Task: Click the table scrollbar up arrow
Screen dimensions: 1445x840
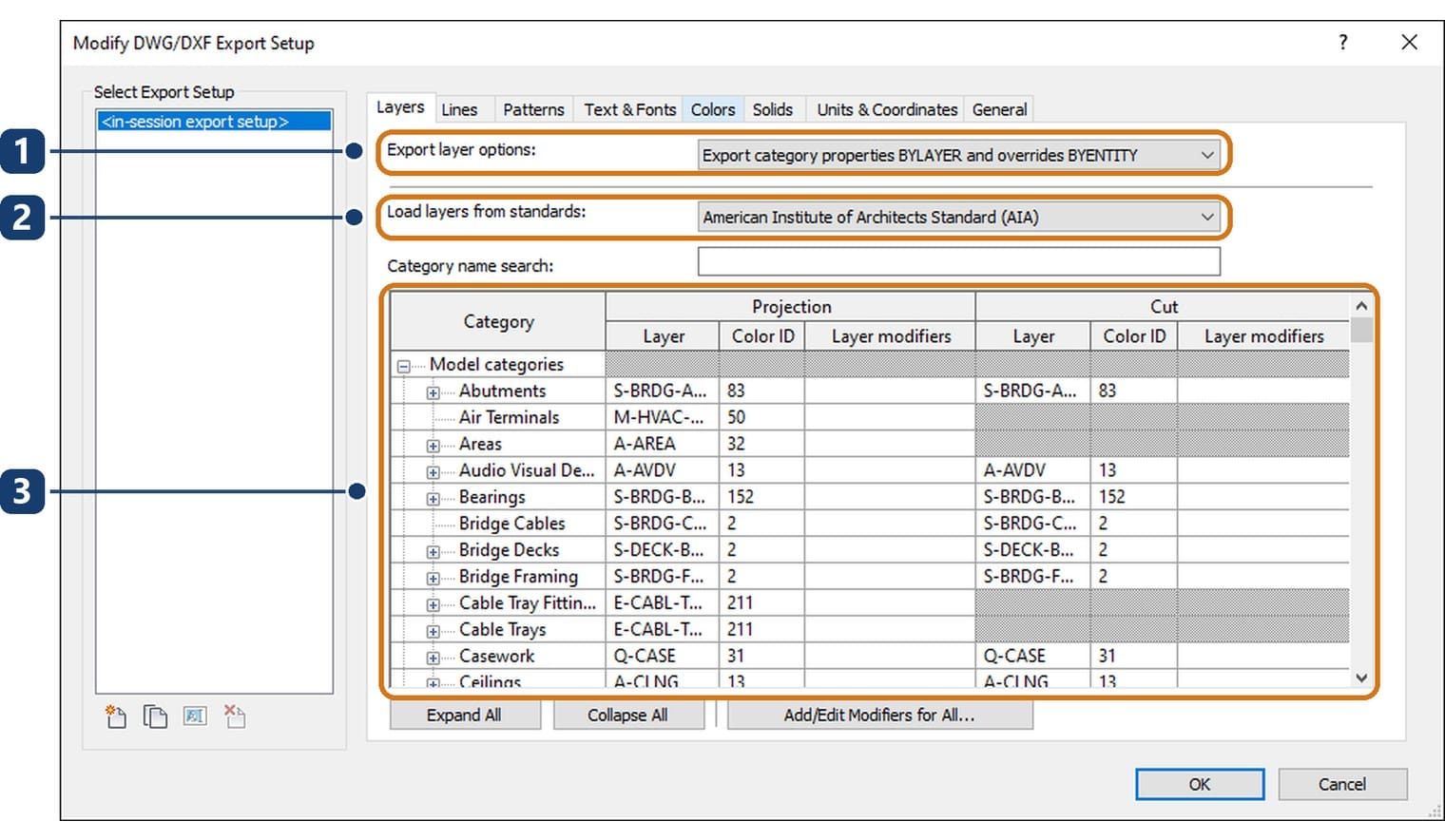Action: [x=1361, y=306]
